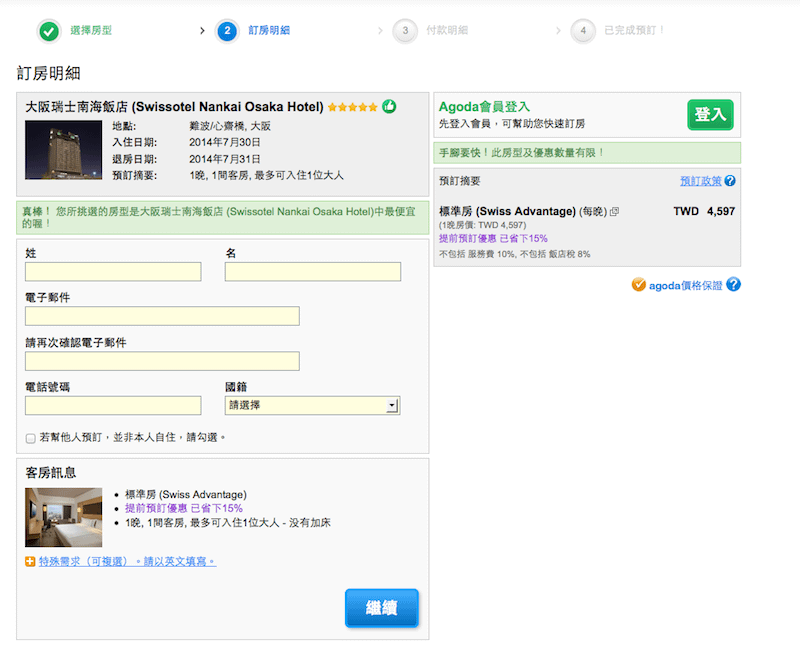The height and width of the screenshot is (657, 800).
Task: Click the hotel name 大阪瑞士南海飯店 heading
Action: pyautogui.click(x=174, y=107)
